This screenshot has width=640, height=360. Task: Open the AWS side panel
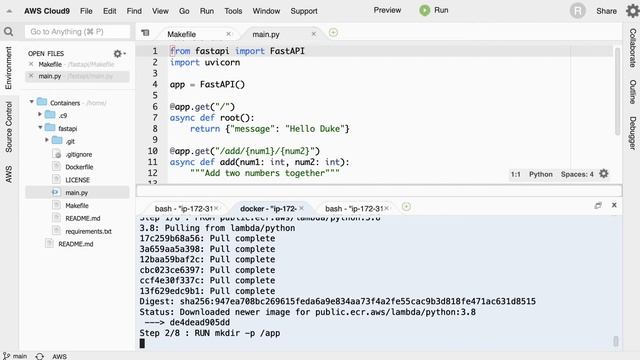click(9, 174)
